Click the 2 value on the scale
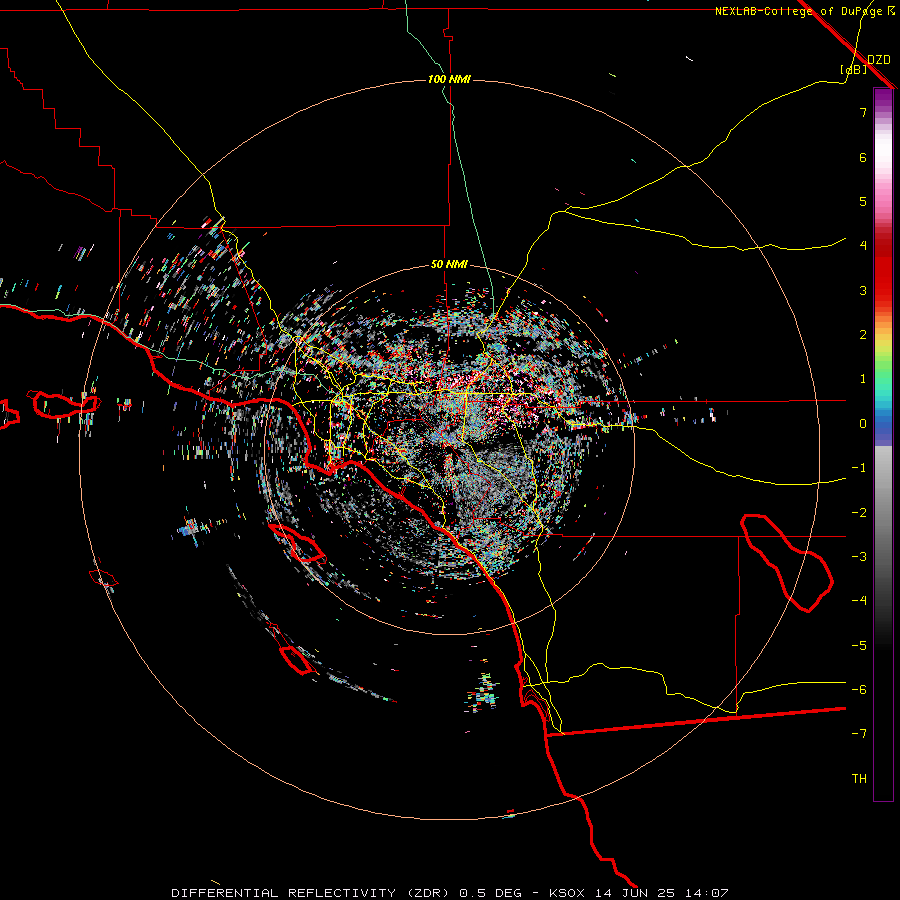 click(863, 335)
